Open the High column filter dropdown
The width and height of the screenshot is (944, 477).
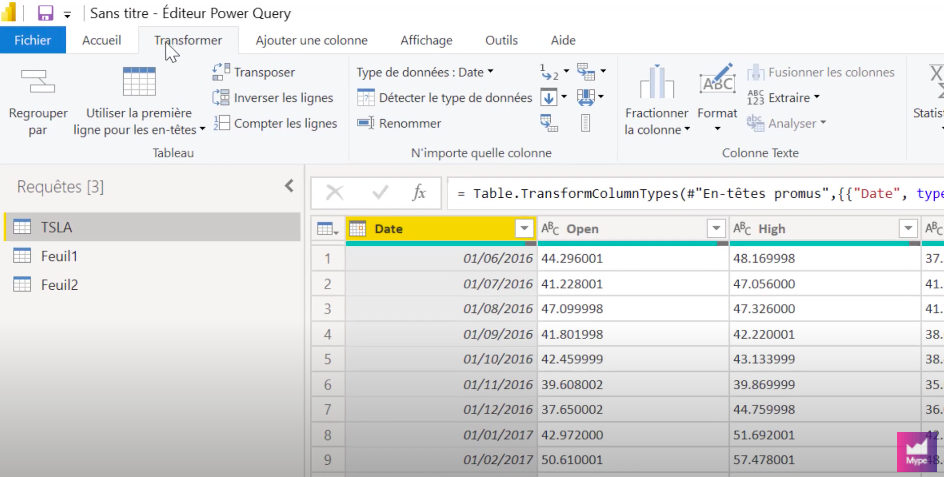tap(908, 229)
